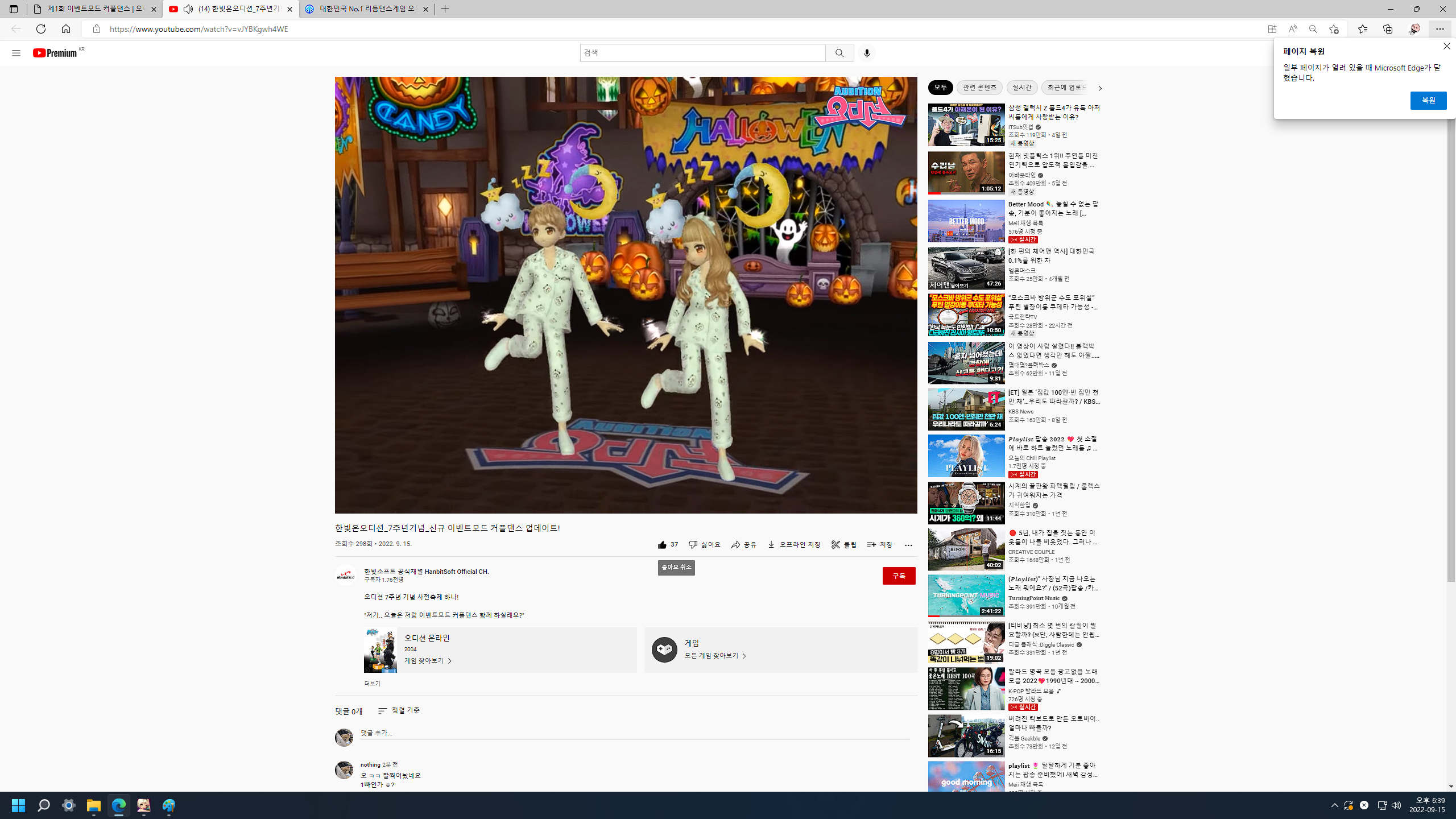Select the 관련 콘텐츠 filter chip

coord(979,88)
